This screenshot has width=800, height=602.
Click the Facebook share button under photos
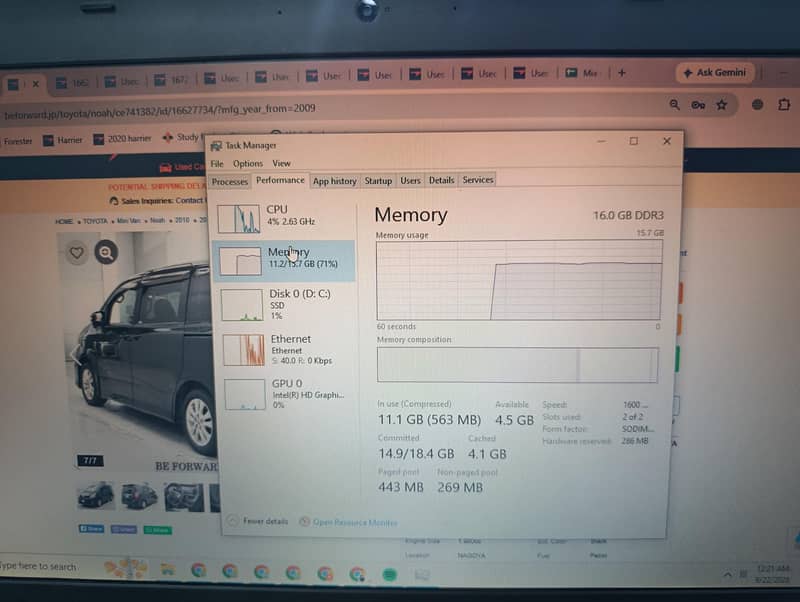91,529
